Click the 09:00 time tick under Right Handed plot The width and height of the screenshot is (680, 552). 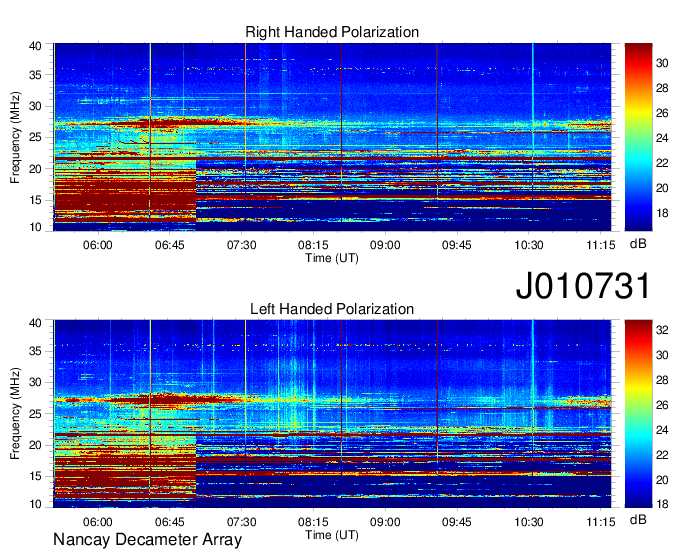tap(385, 245)
